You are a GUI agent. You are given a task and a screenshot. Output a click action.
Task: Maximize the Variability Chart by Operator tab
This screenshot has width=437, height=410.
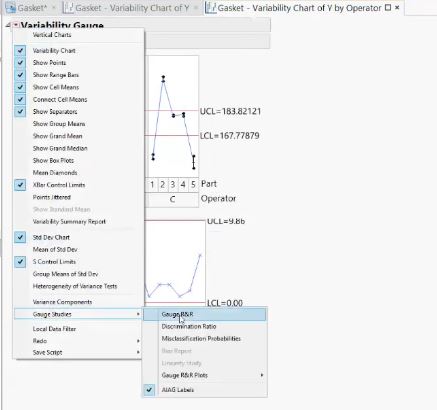(x=388, y=7)
